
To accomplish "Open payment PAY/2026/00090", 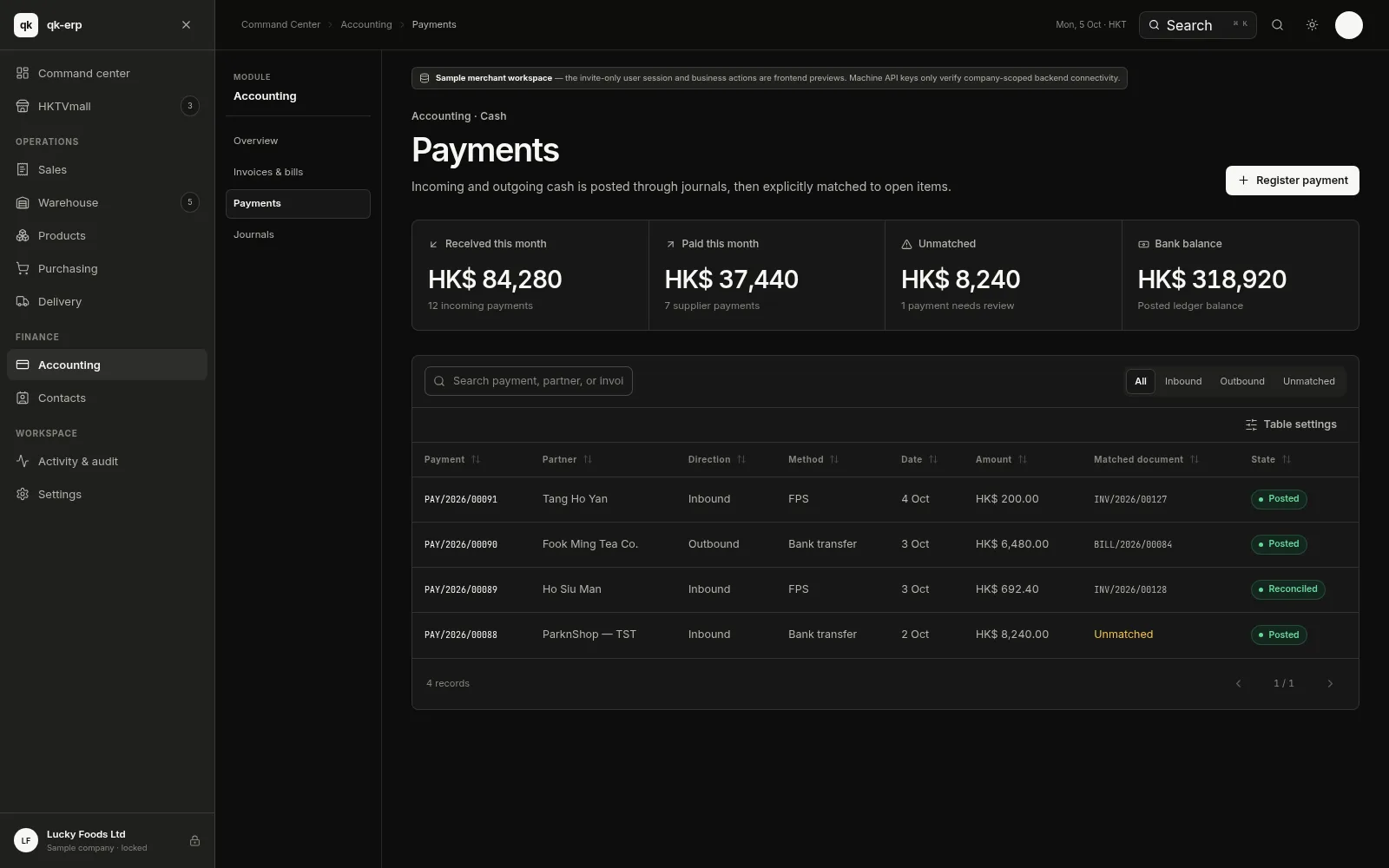I will click(x=460, y=544).
